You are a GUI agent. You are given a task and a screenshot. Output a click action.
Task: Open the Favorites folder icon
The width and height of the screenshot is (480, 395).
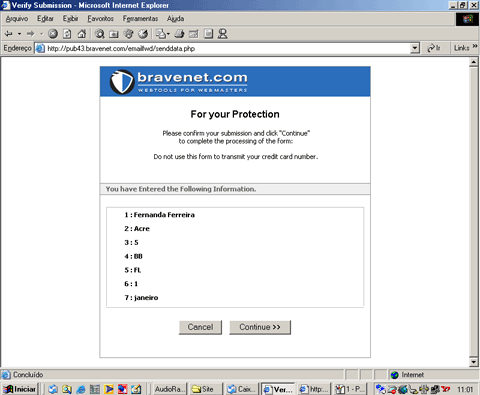point(114,34)
